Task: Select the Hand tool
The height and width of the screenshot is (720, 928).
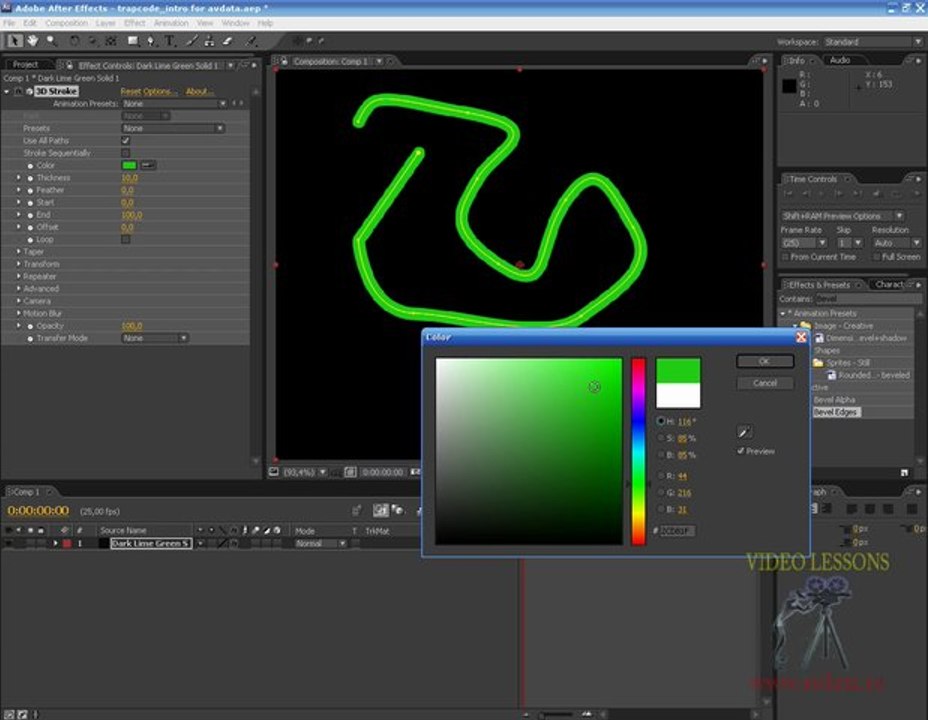Action: [x=33, y=41]
